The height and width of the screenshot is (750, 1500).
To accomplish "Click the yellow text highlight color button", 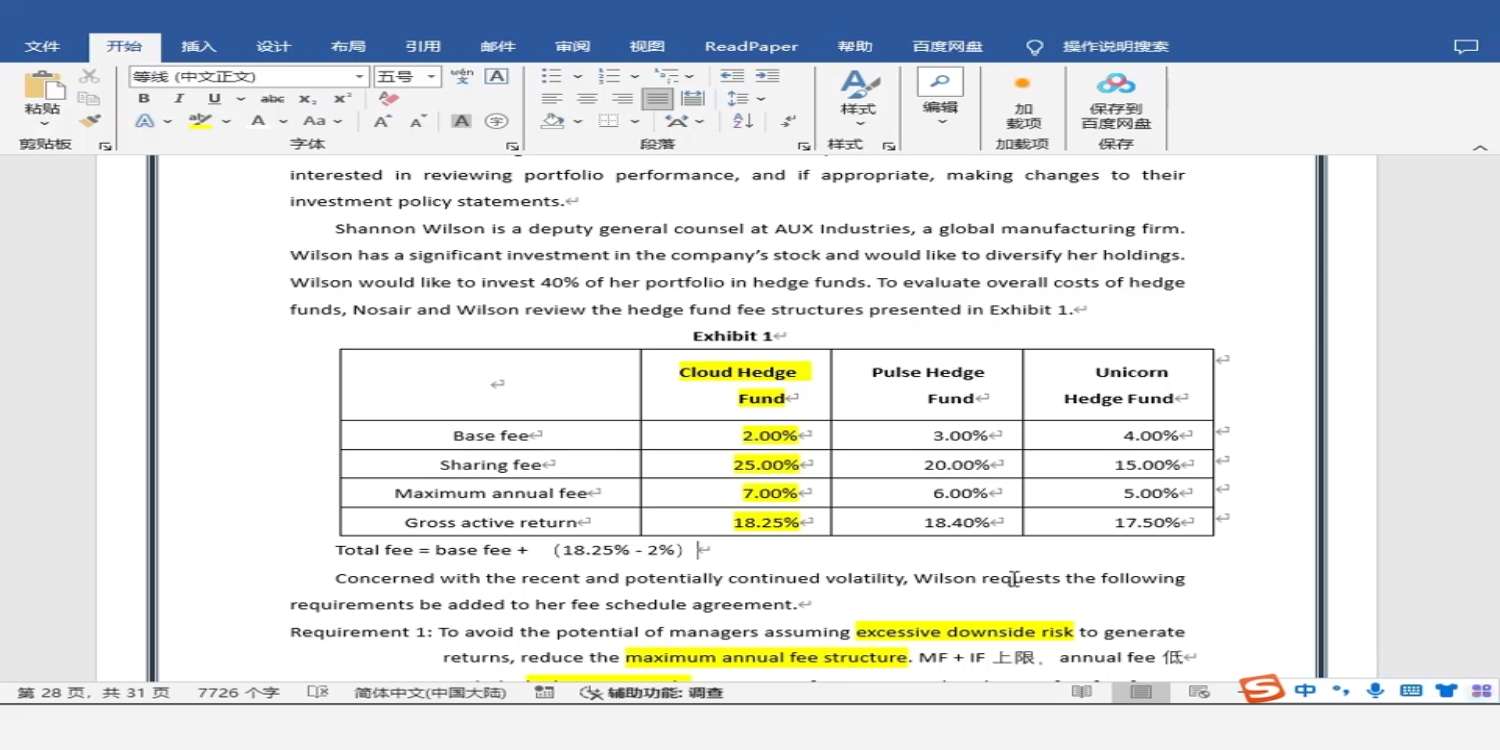I will [x=201, y=121].
